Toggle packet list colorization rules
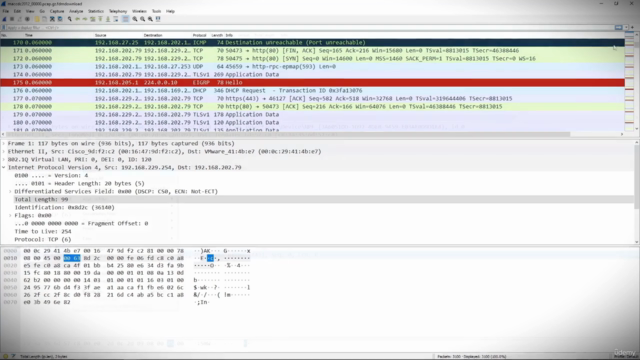640x360 pixels. coord(125,19)
